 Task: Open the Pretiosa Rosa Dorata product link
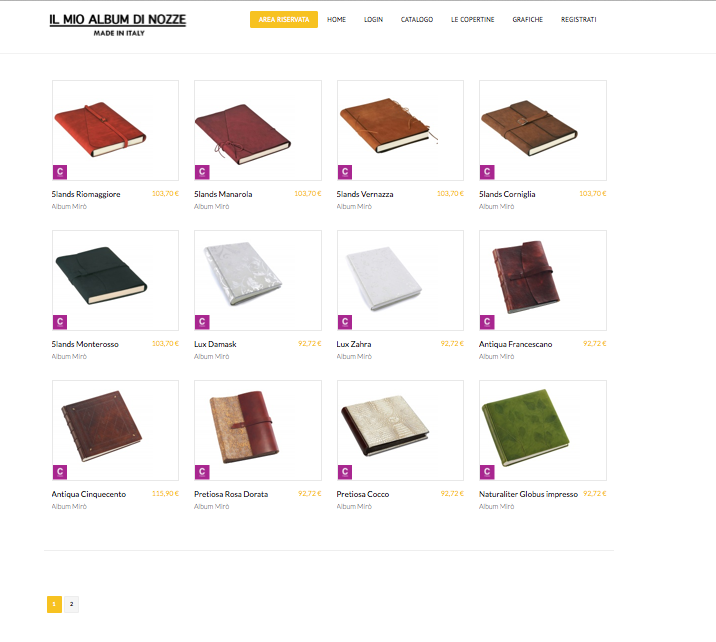pyautogui.click(x=231, y=494)
